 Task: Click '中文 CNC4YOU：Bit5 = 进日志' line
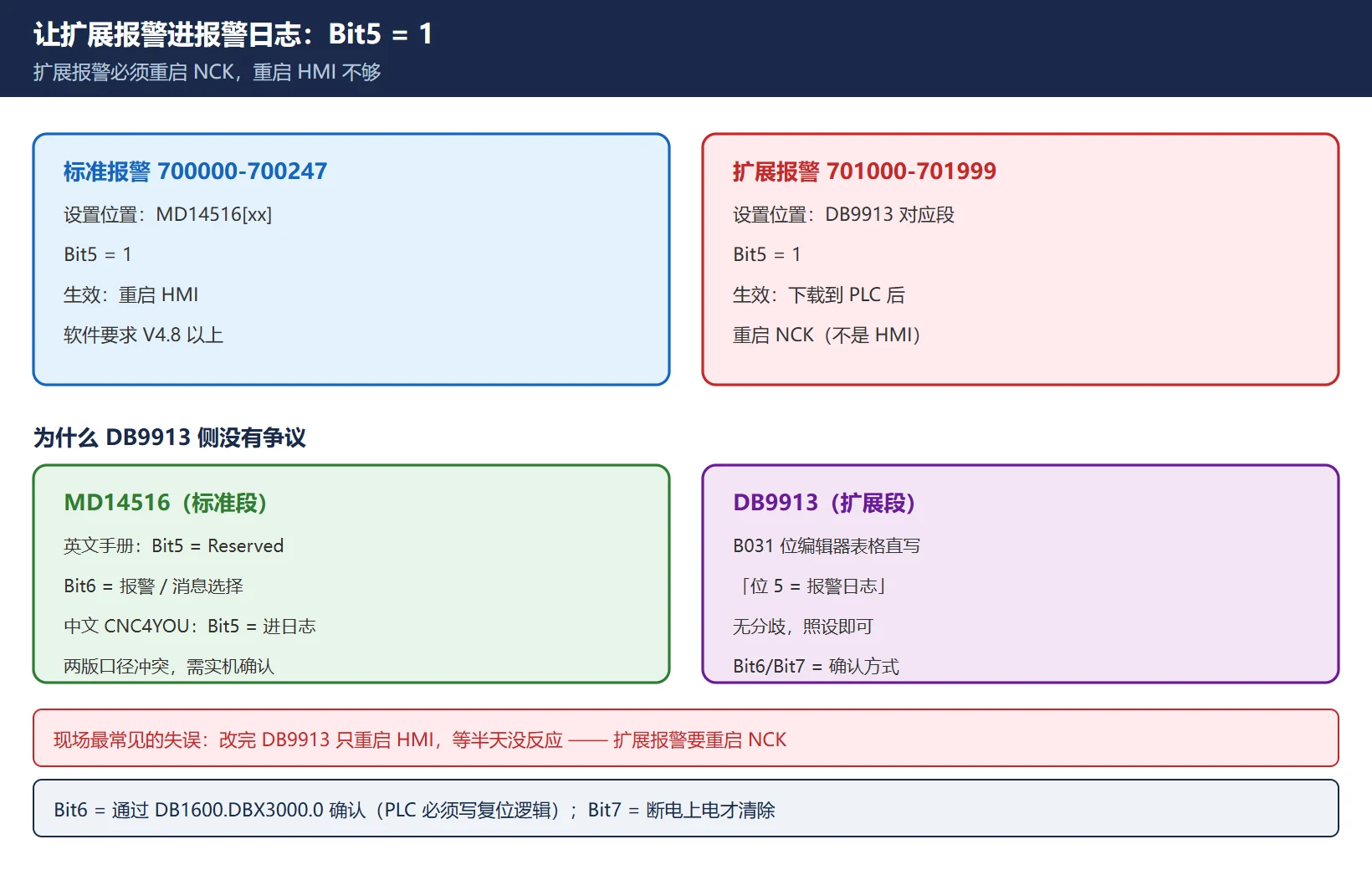click(x=189, y=627)
